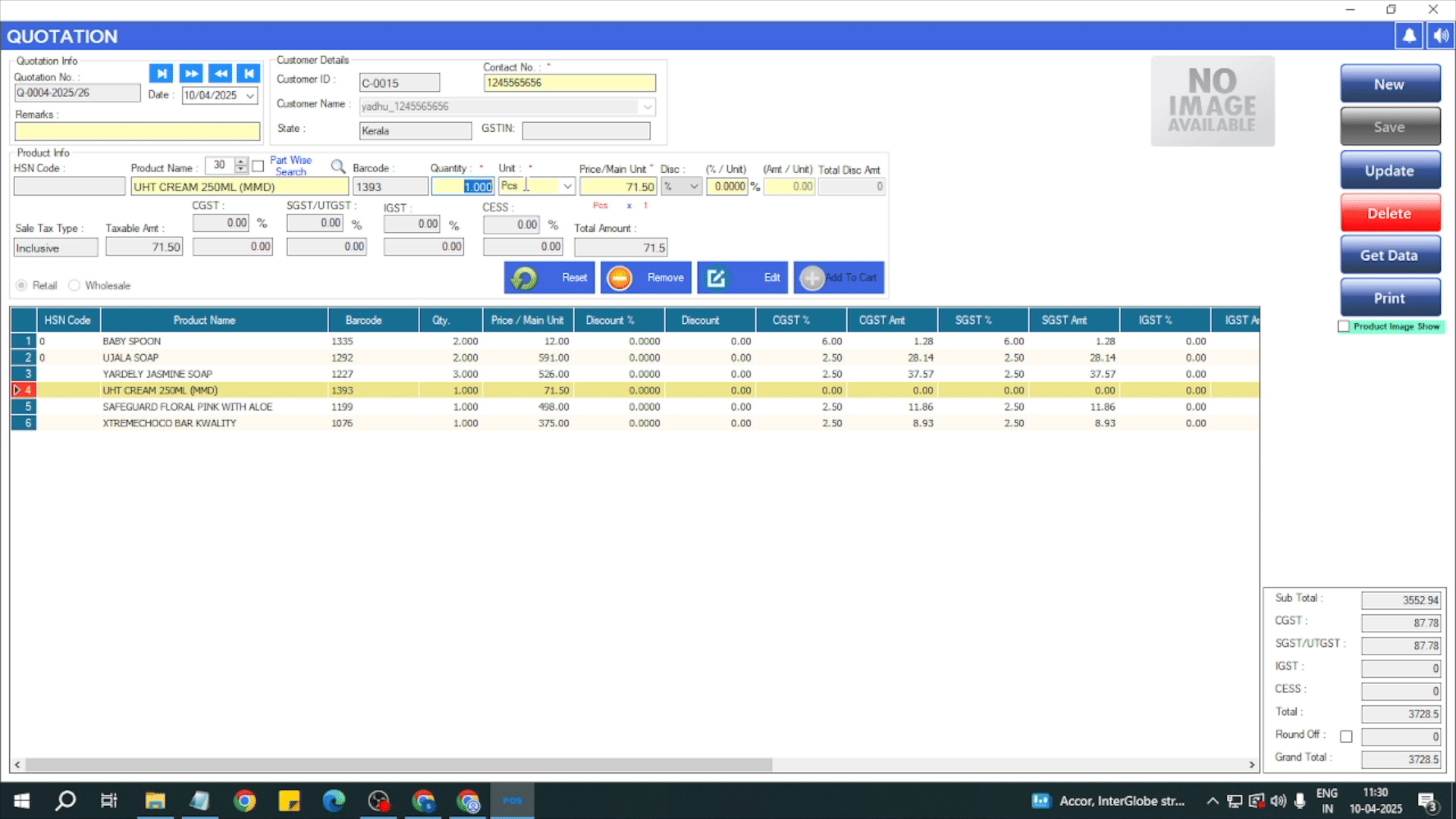Open the quotation Date dropdown

pos(249,96)
